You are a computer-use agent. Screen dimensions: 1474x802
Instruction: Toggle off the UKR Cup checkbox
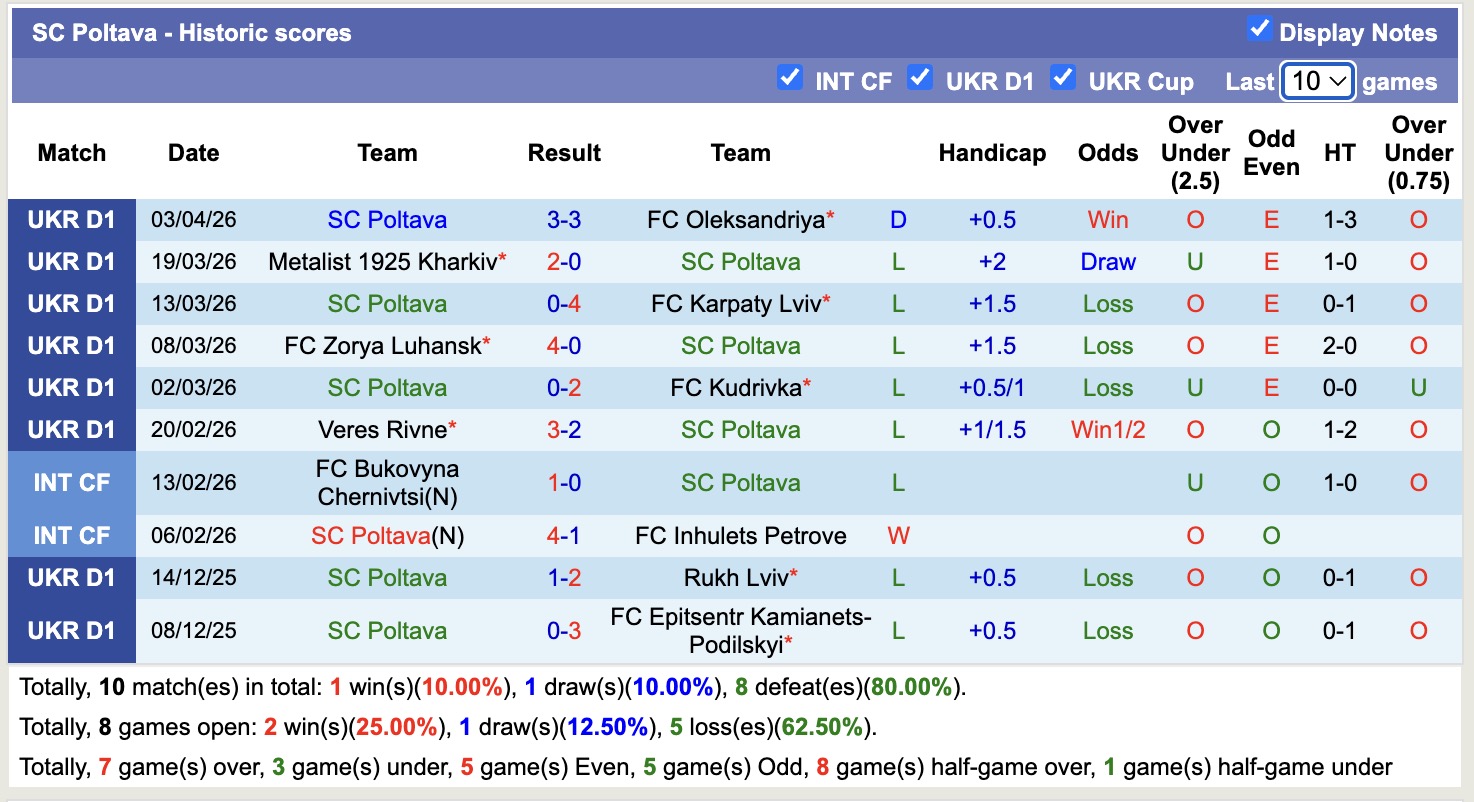pyautogui.click(x=1063, y=78)
